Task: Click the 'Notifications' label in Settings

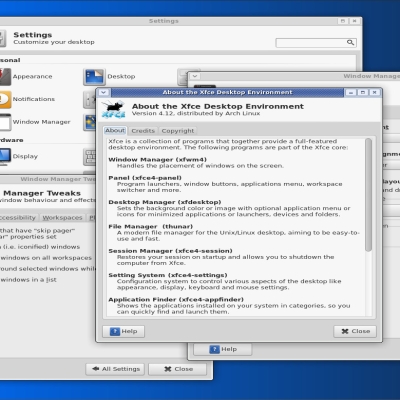Action: coord(34,99)
